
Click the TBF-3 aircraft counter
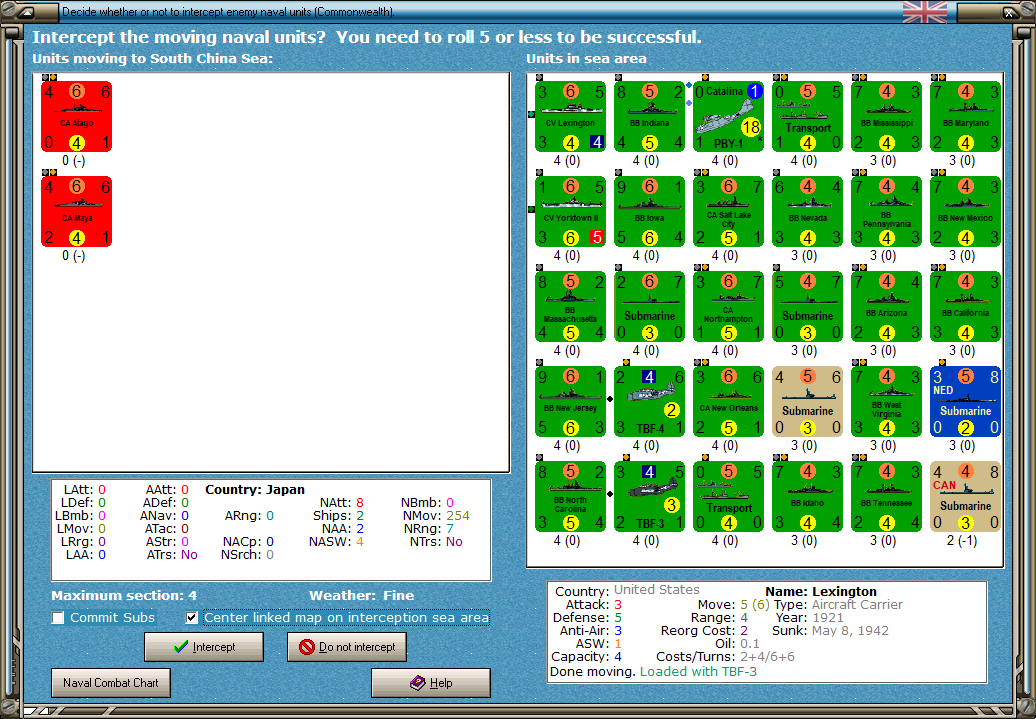click(x=649, y=496)
